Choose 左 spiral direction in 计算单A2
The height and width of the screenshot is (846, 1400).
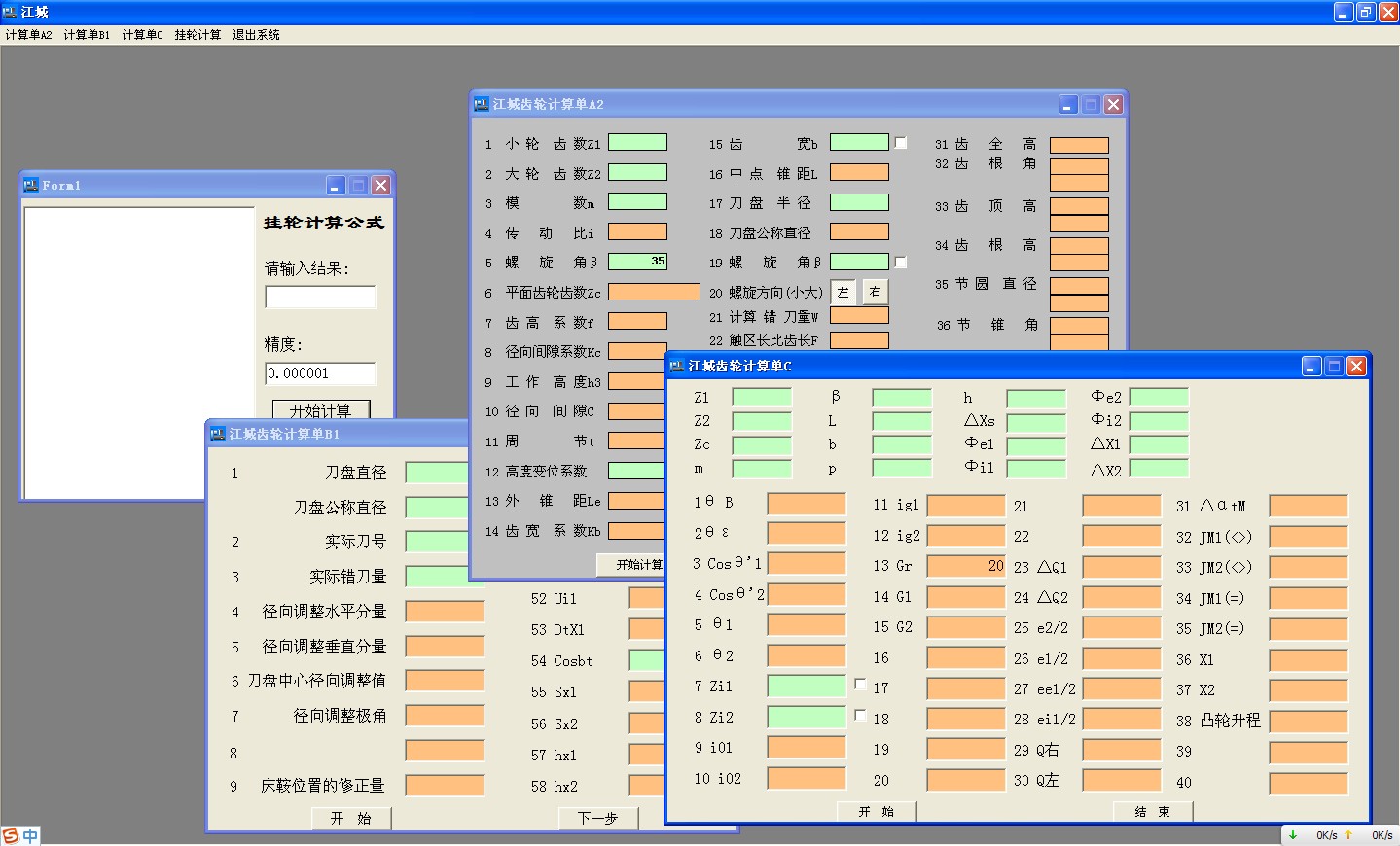(x=844, y=292)
